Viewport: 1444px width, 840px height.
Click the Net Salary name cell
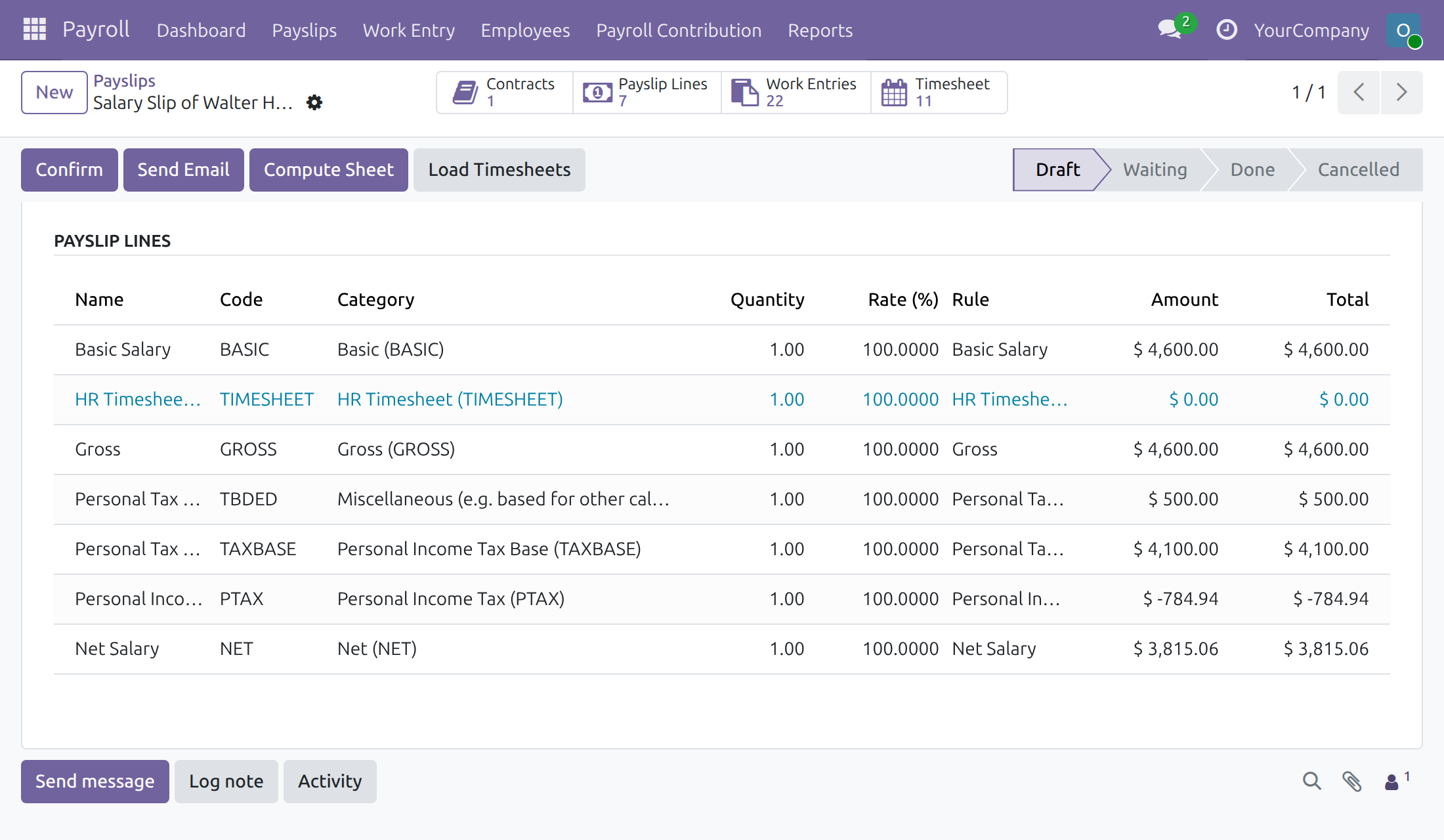[117, 649]
